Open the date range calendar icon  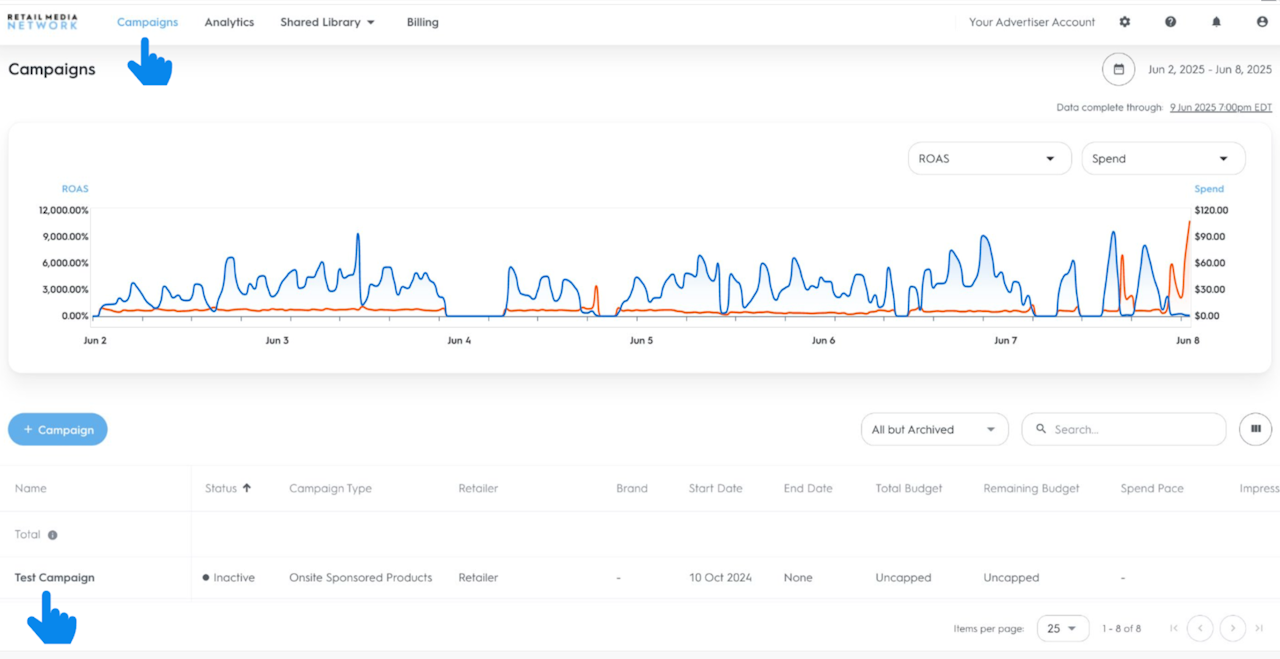pos(1119,70)
